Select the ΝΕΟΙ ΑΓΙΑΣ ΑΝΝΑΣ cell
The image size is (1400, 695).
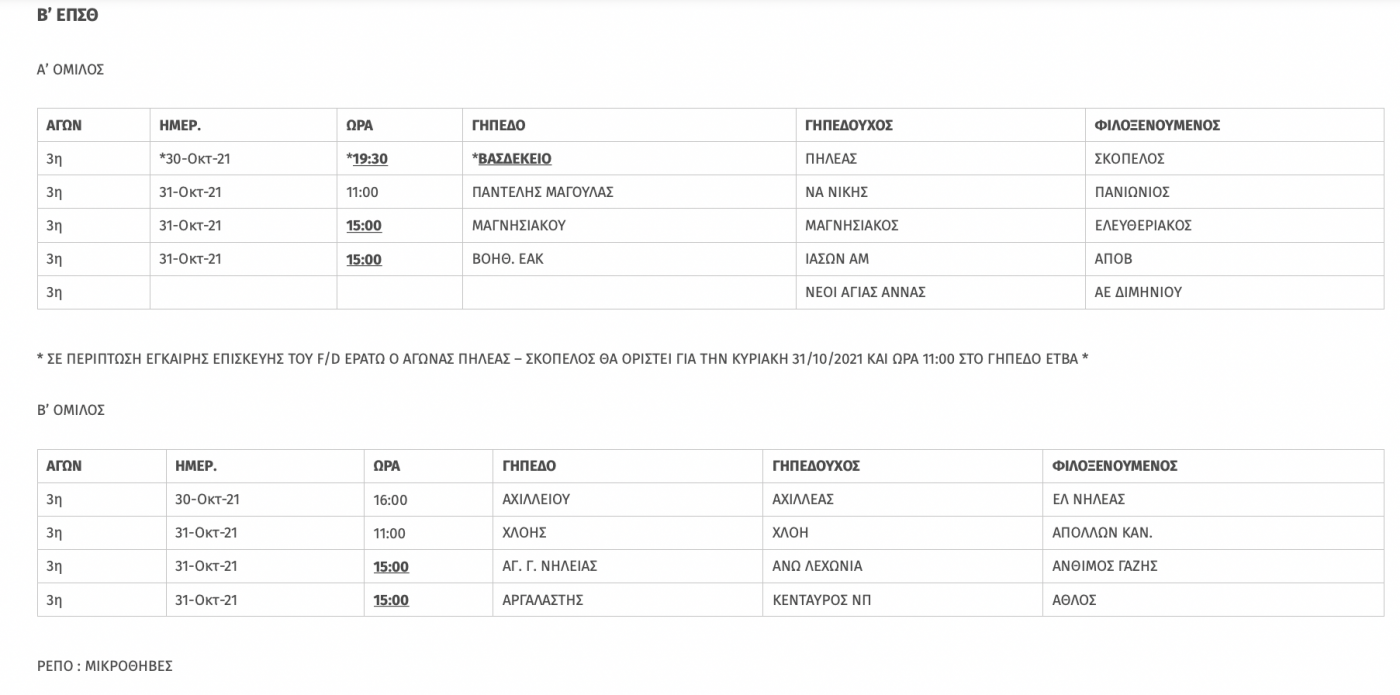pyautogui.click(x=940, y=292)
